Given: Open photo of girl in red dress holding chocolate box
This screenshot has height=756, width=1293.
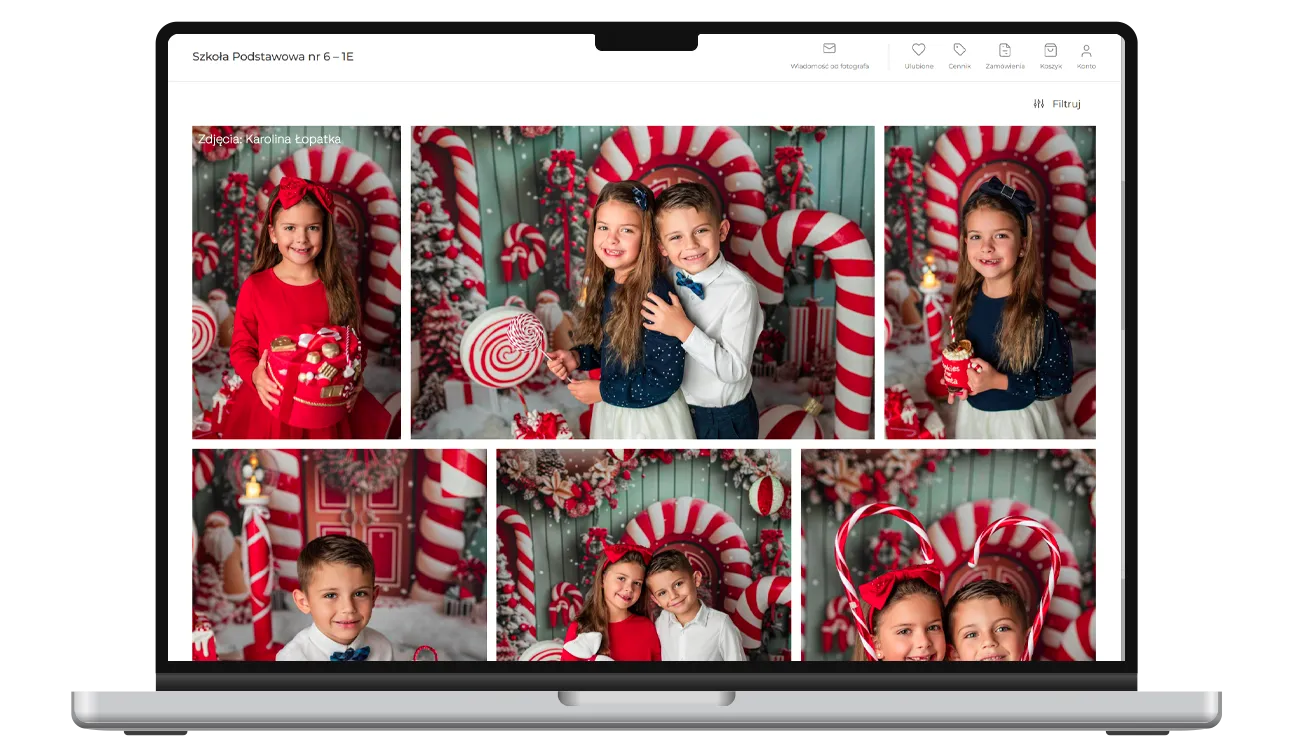Looking at the screenshot, I should tap(296, 282).
